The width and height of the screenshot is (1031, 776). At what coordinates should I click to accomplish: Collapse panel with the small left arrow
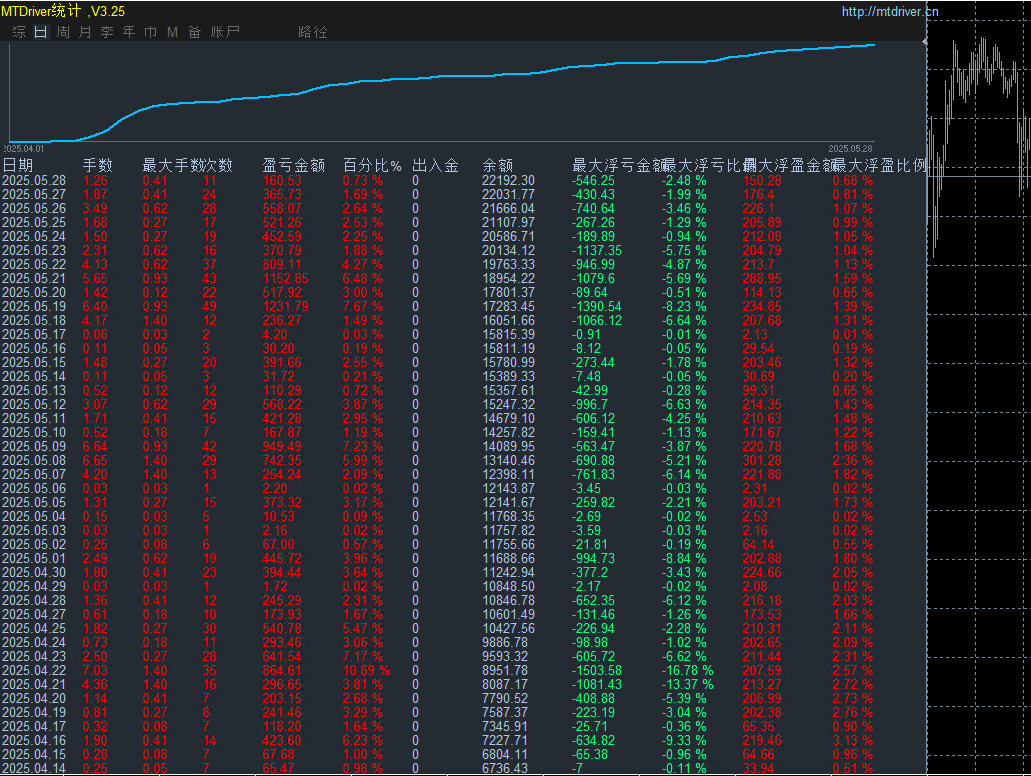(x=924, y=43)
